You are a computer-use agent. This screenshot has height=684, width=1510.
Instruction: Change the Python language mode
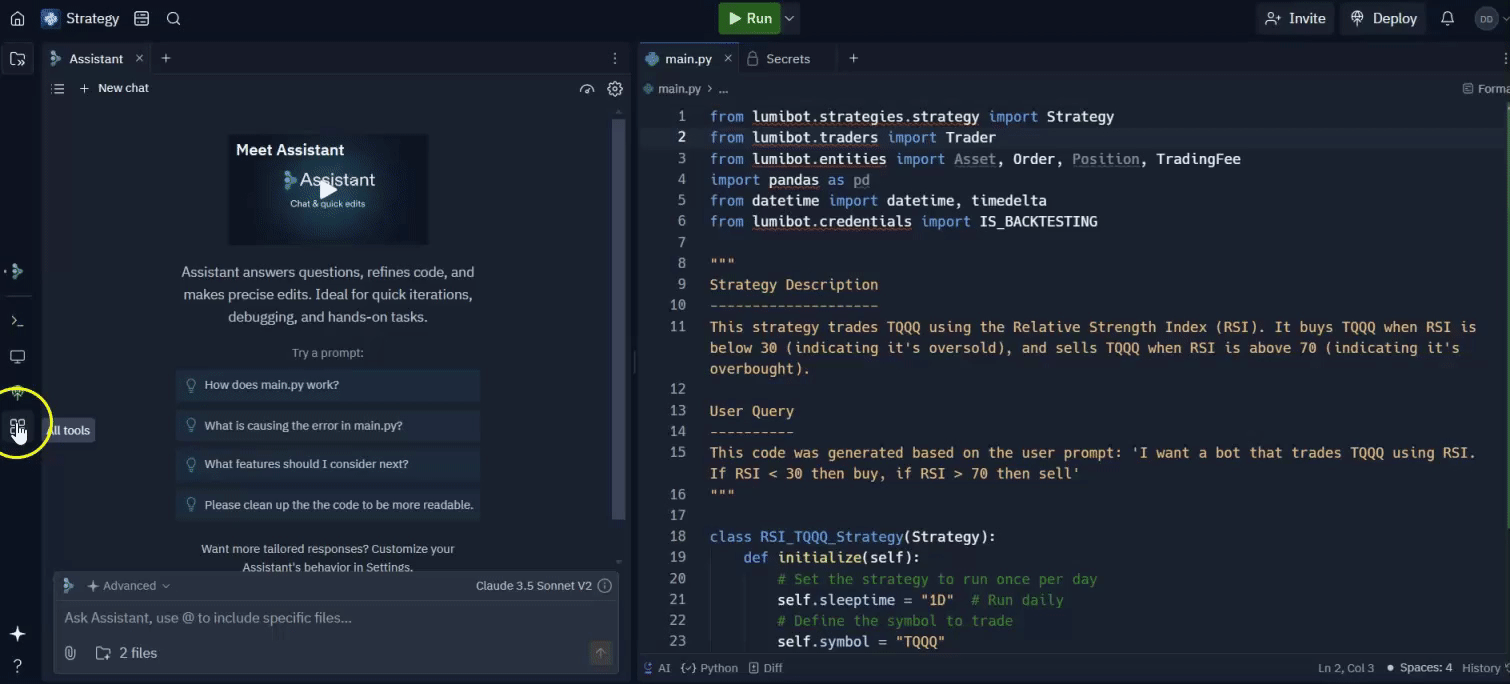pyautogui.click(x=709, y=668)
